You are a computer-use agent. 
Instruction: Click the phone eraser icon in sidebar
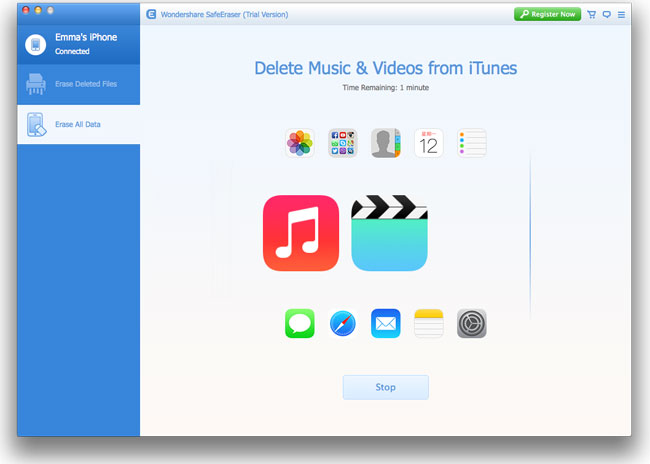[36, 124]
